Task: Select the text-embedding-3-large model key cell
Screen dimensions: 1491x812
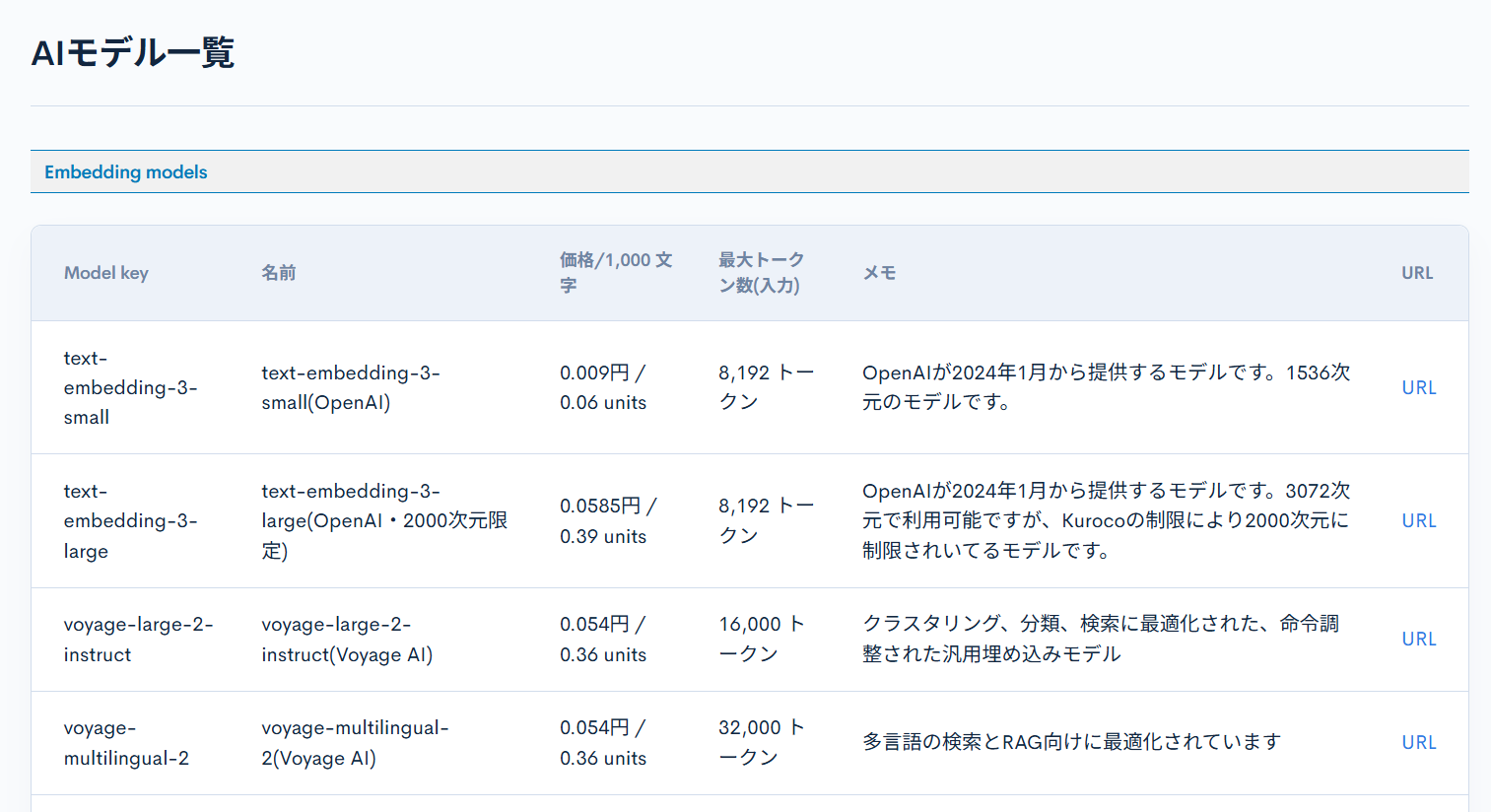Action: point(130,520)
